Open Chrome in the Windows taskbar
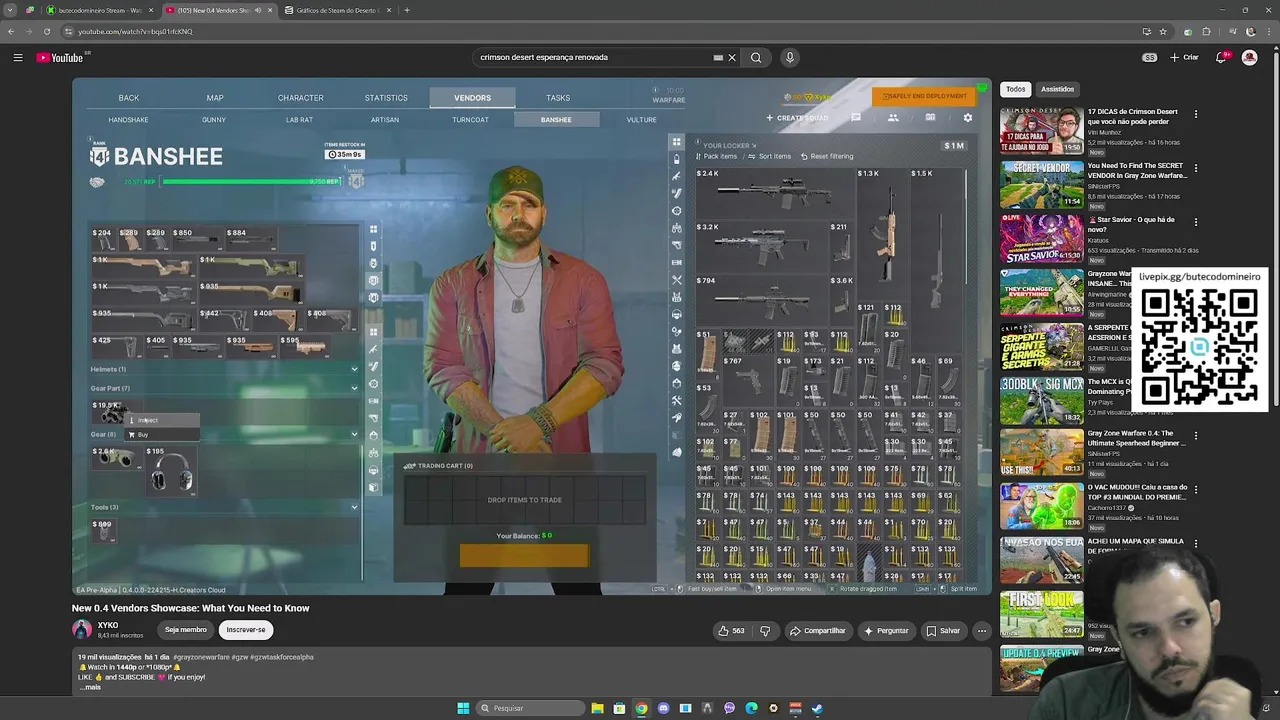The image size is (1280, 720). tap(641, 708)
